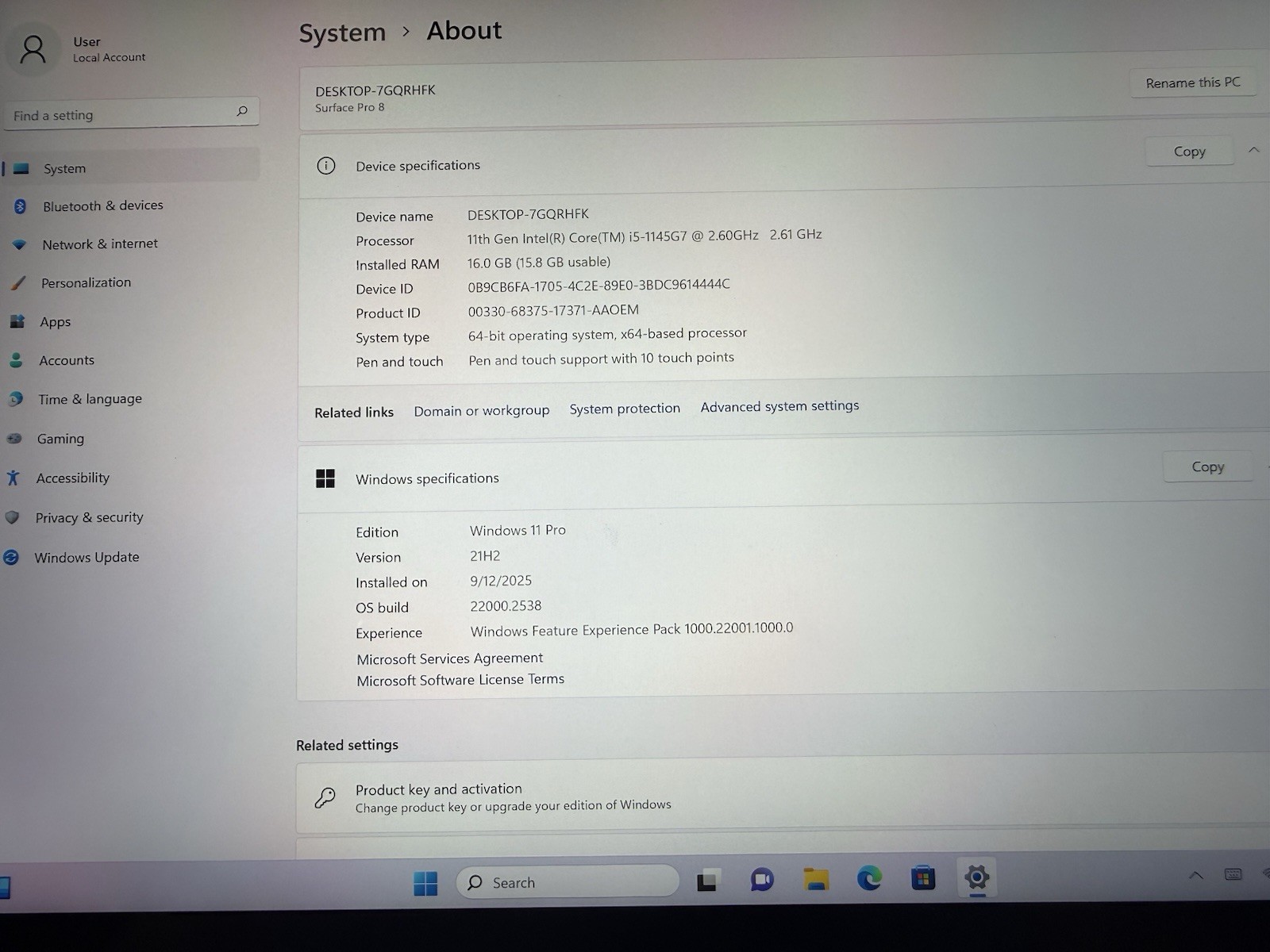Click the User Local Account profile
The height and width of the screenshot is (952, 1270).
(78, 49)
